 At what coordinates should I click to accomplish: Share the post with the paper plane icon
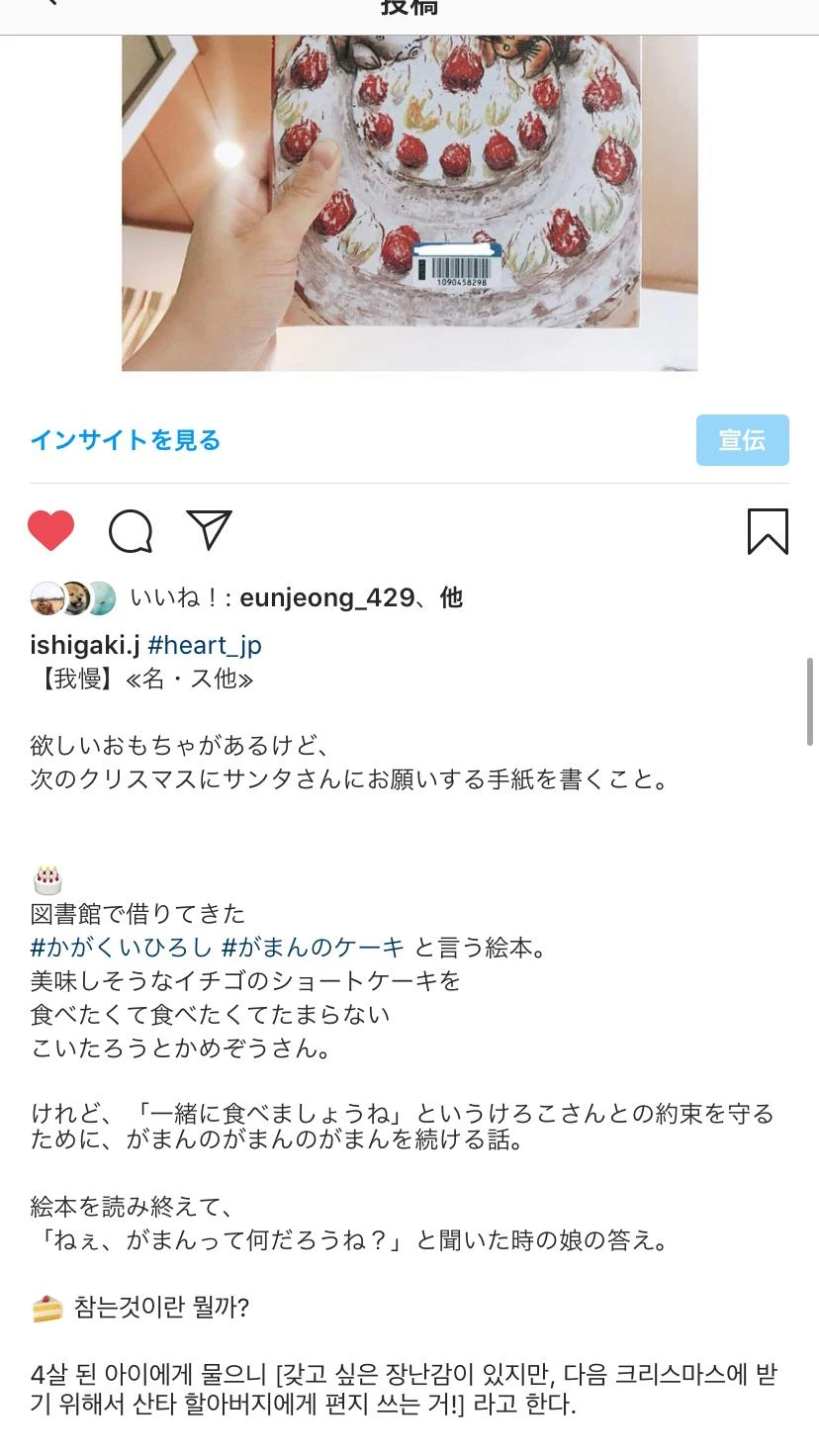[x=209, y=530]
